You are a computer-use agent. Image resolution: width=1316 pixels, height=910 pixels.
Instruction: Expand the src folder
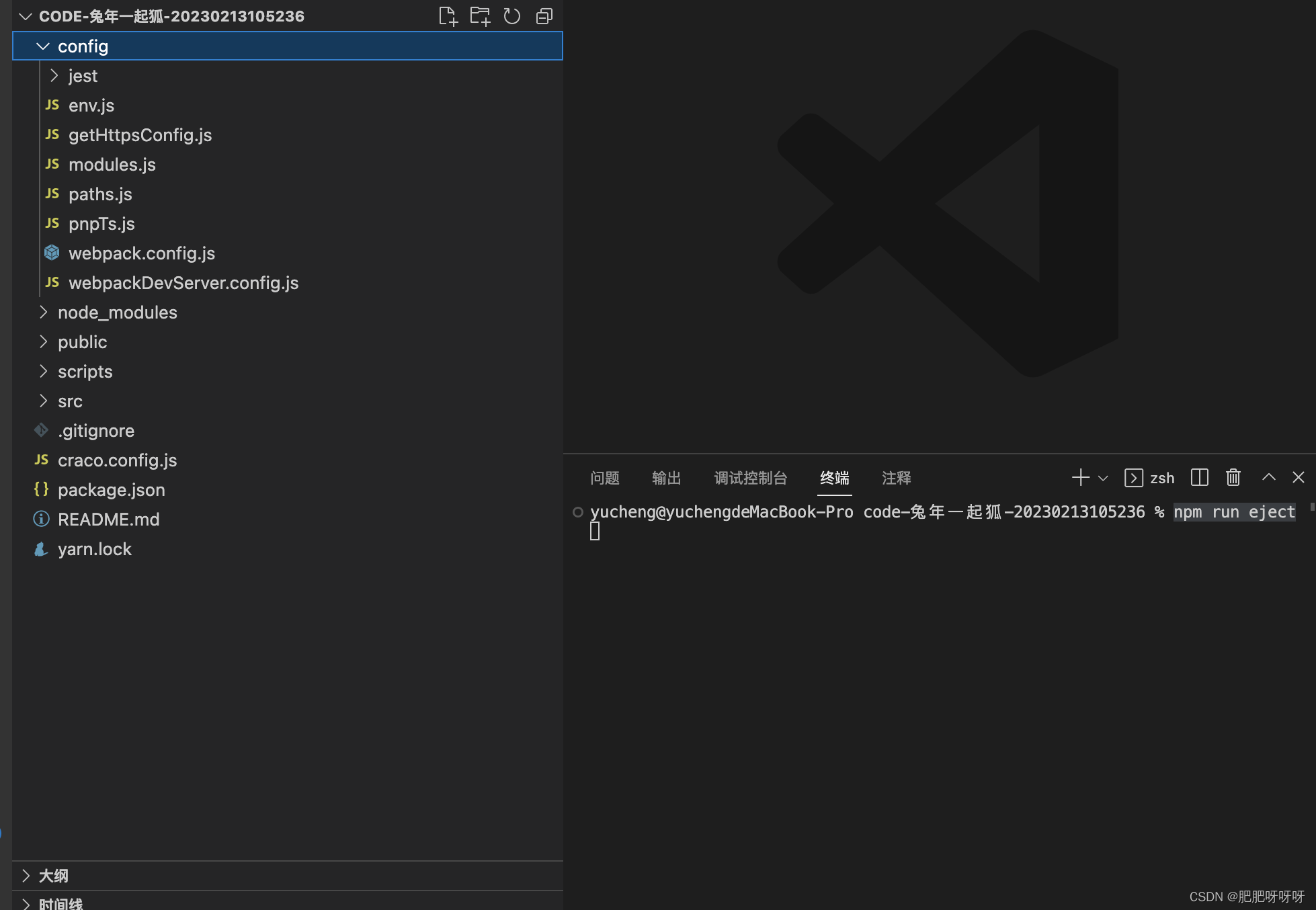pyautogui.click(x=70, y=401)
